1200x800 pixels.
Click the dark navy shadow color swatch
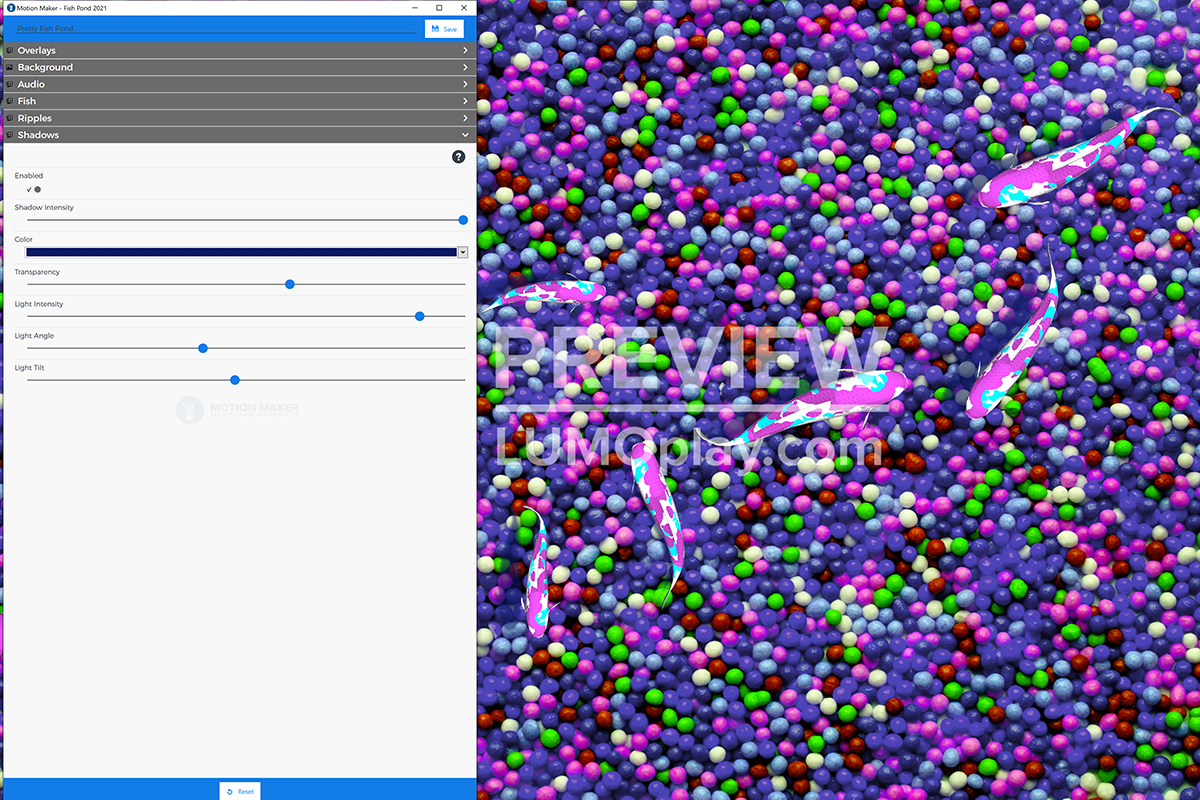241,253
